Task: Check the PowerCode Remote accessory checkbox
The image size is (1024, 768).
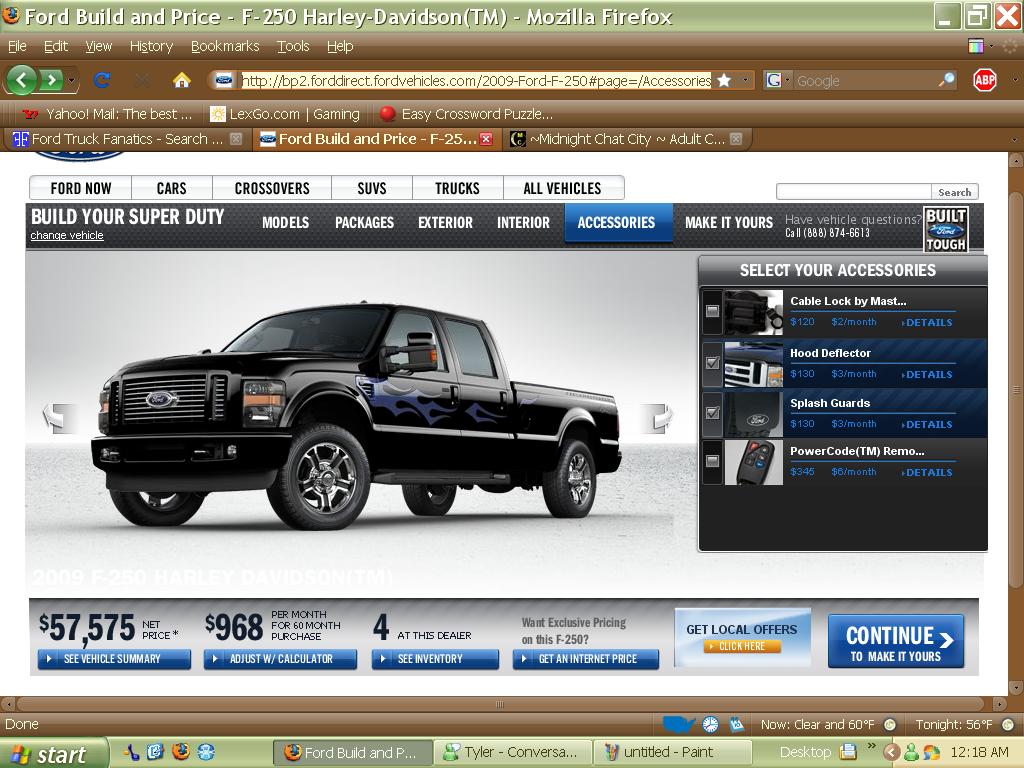Action: tap(712, 461)
